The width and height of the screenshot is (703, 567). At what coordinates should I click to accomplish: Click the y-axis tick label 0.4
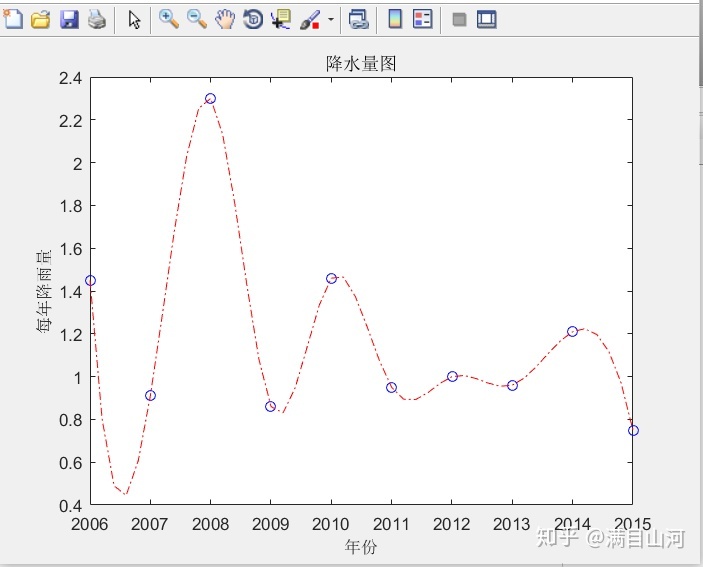(71, 506)
